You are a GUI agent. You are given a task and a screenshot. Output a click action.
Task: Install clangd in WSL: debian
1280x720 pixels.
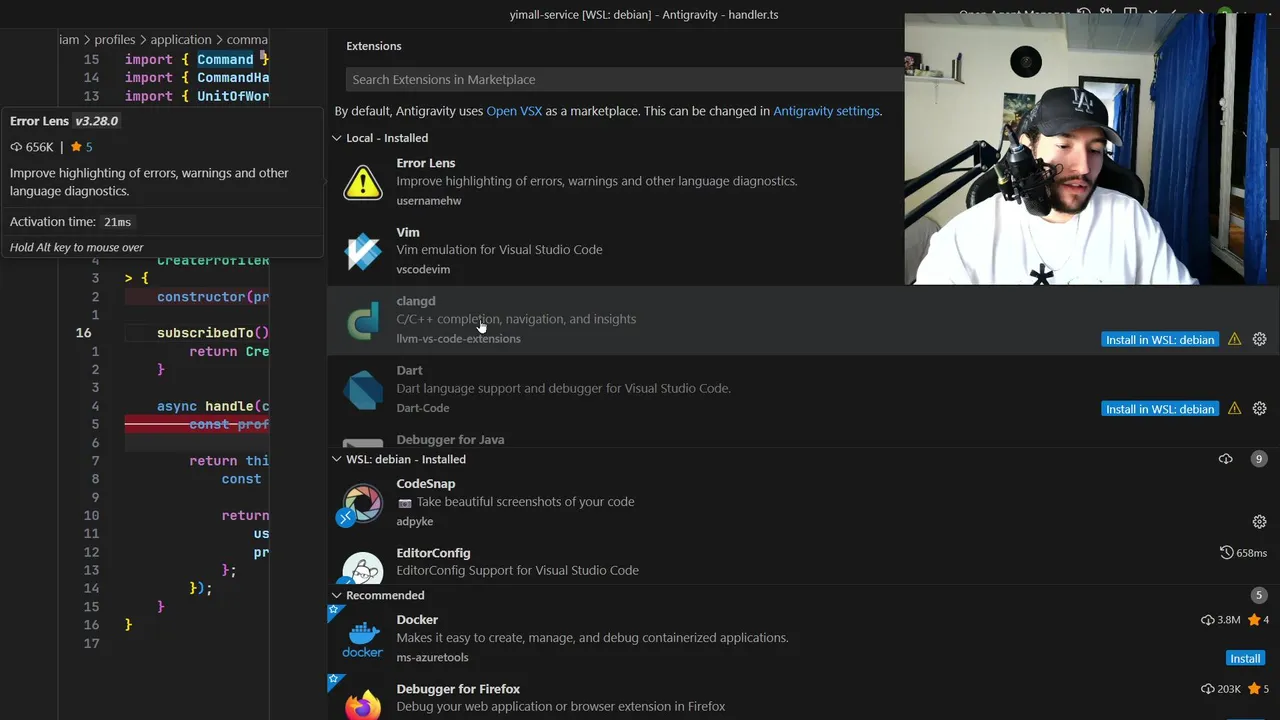(x=1160, y=340)
